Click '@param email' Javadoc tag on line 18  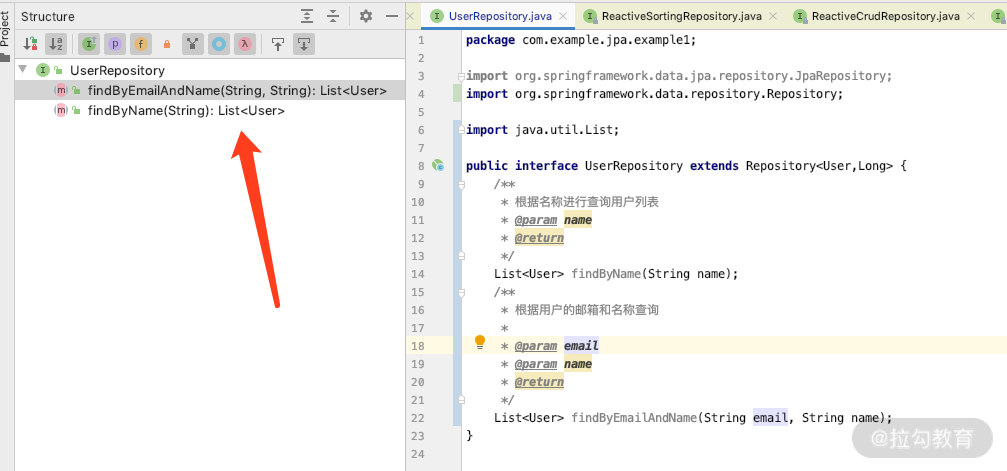(x=556, y=346)
